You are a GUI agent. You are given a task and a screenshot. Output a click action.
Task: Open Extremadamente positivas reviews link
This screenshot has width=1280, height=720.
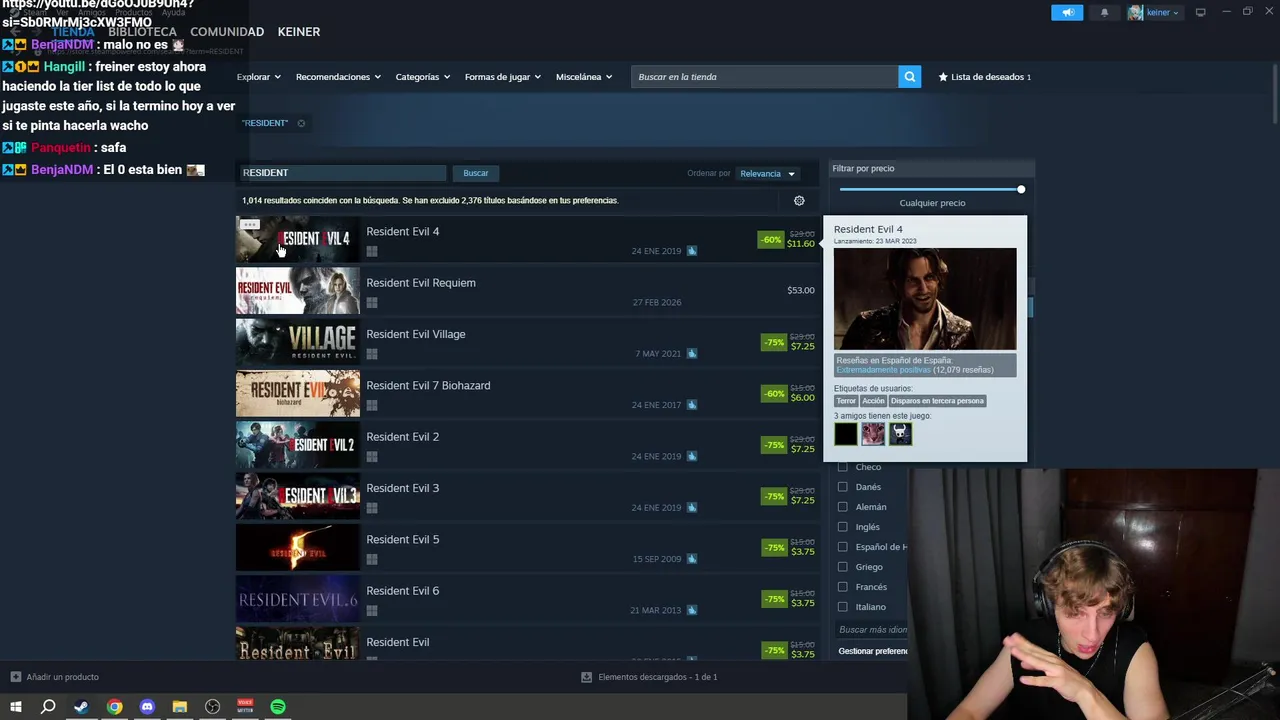tap(883, 370)
